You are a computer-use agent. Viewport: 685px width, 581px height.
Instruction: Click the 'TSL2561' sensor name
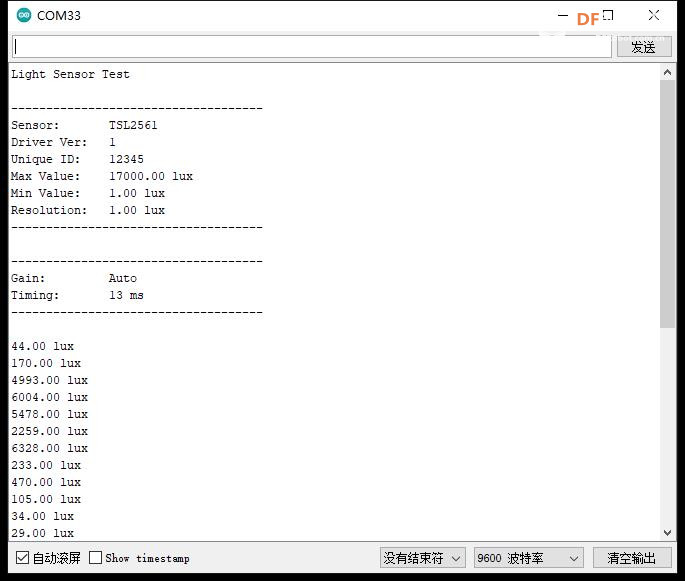[133, 125]
